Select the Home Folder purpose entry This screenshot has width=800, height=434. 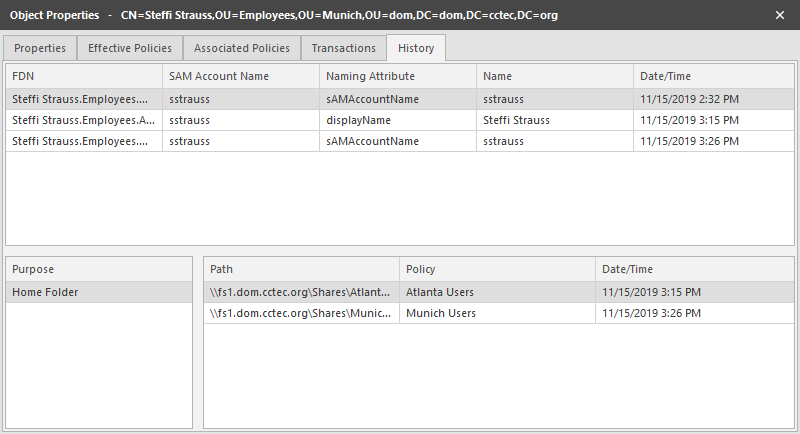point(98,292)
